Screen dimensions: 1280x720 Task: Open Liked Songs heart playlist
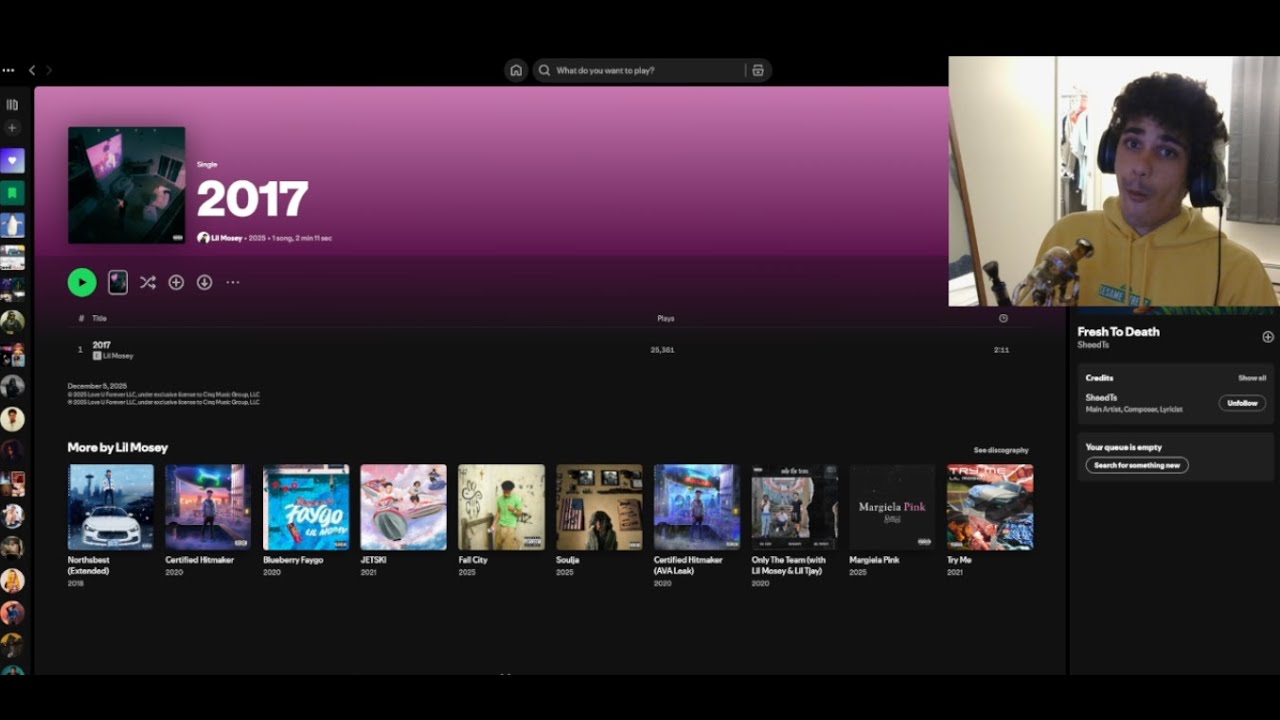click(x=12, y=161)
